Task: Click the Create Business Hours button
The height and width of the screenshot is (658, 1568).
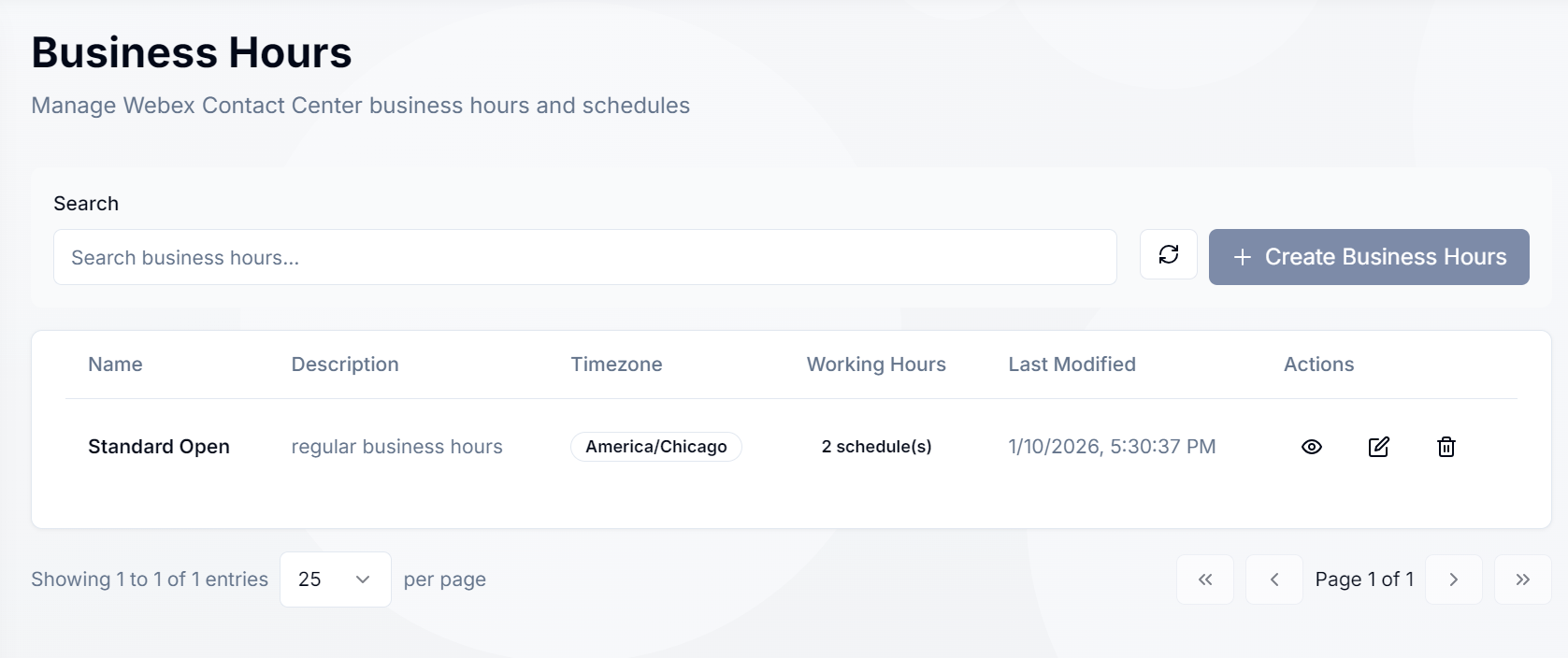Action: click(1369, 256)
